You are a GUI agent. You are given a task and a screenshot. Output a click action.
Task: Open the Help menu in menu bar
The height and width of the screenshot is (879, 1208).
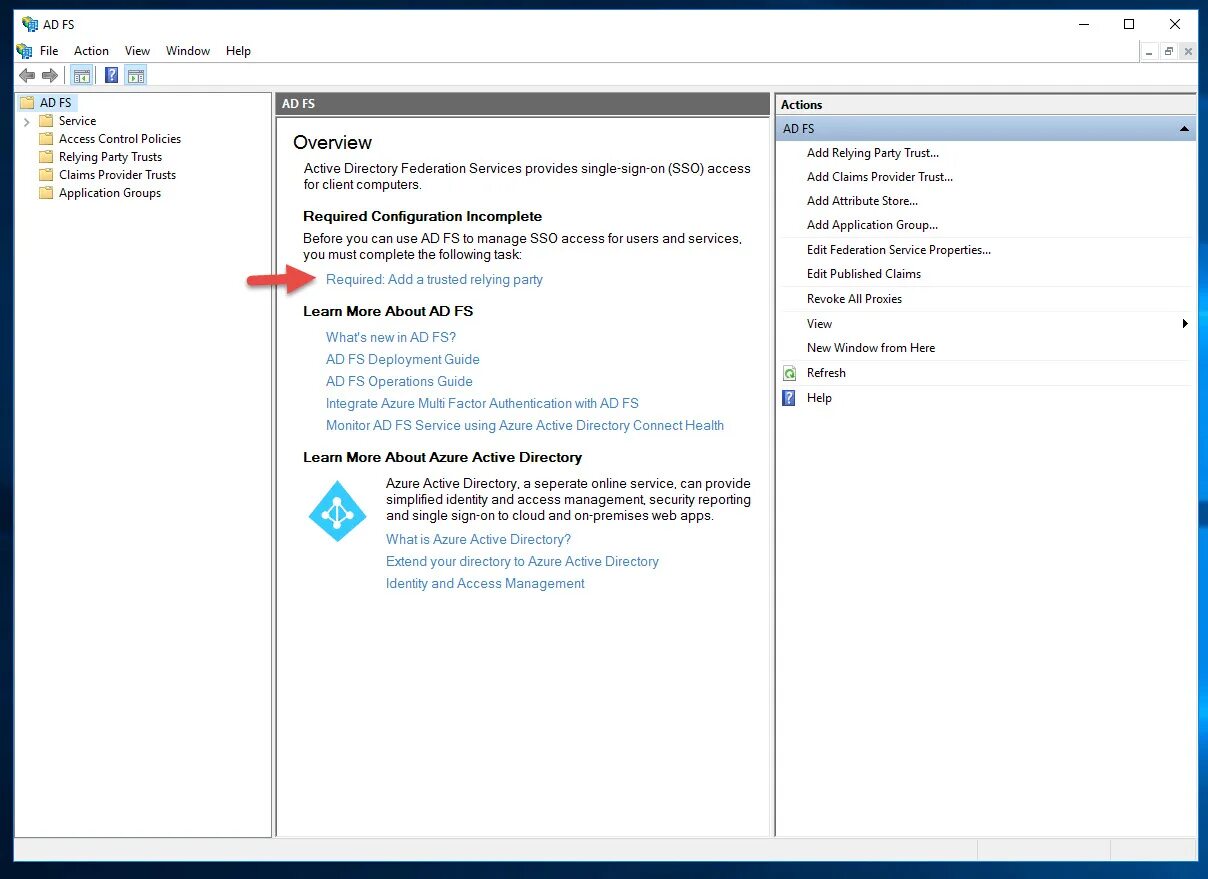tap(238, 51)
